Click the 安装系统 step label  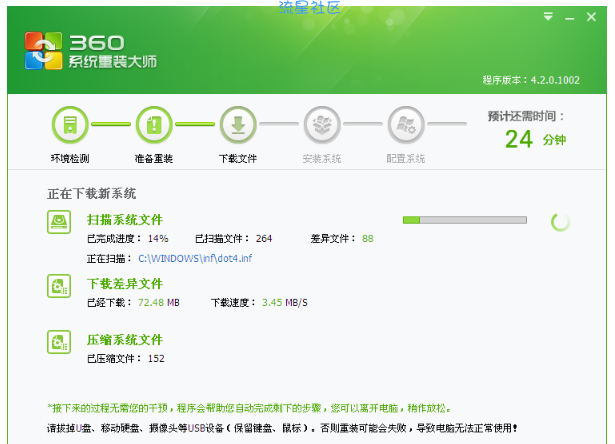(x=322, y=158)
